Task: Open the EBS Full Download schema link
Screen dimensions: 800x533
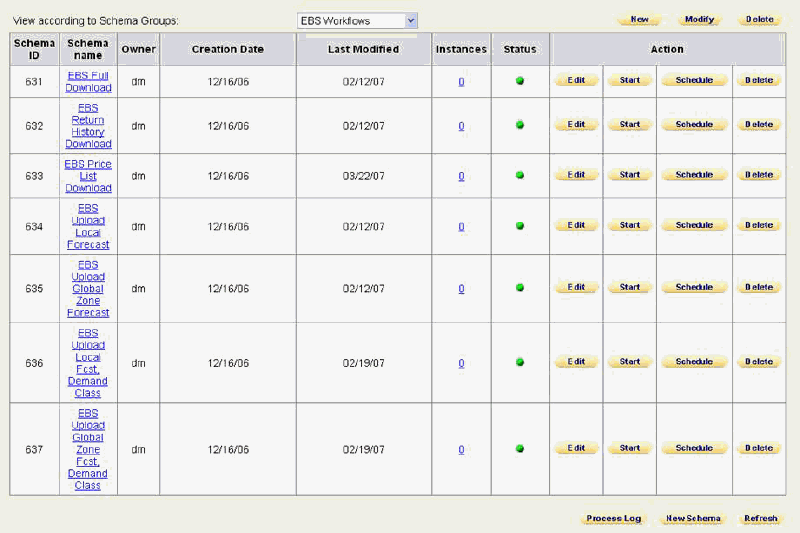Action: click(88, 82)
